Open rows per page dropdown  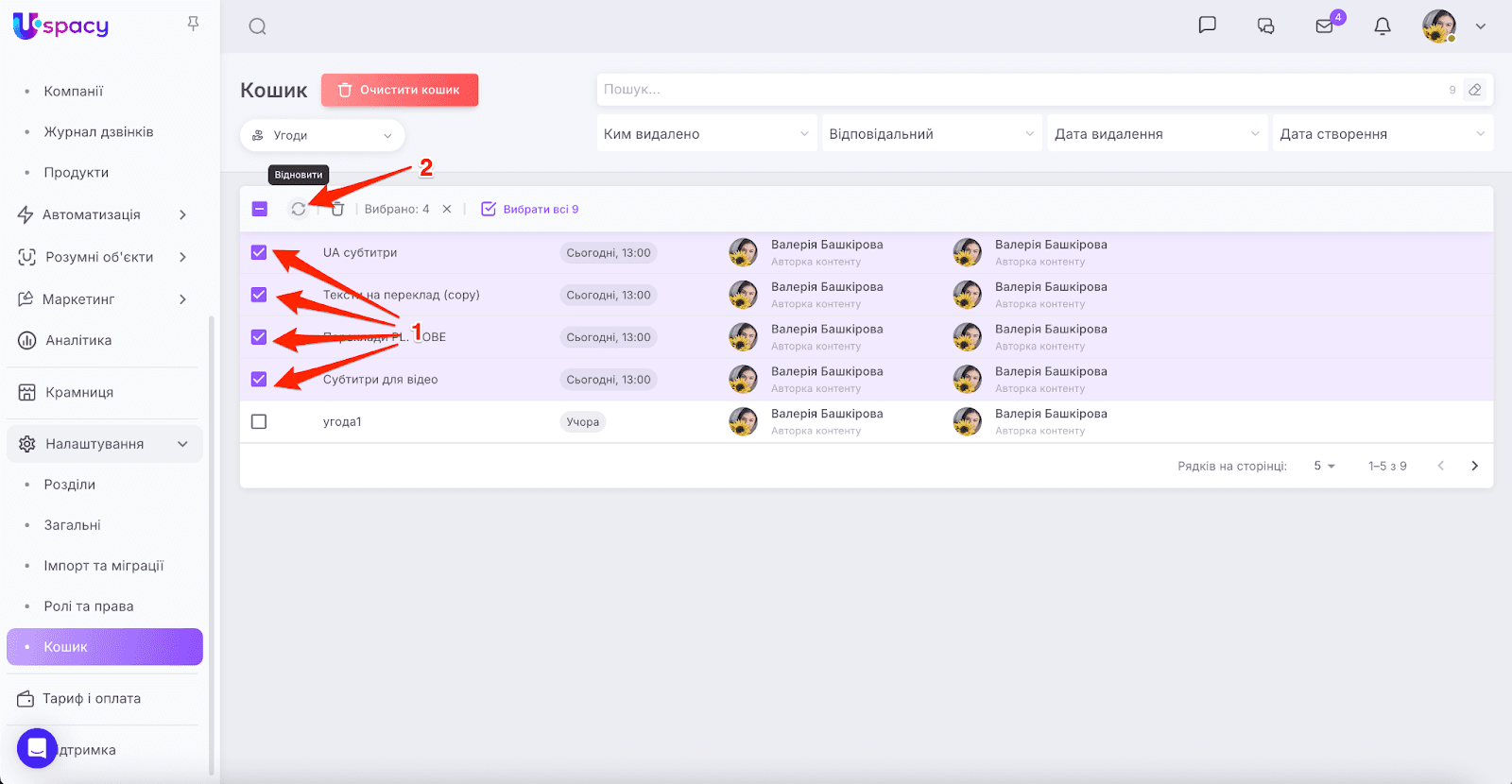(1324, 466)
